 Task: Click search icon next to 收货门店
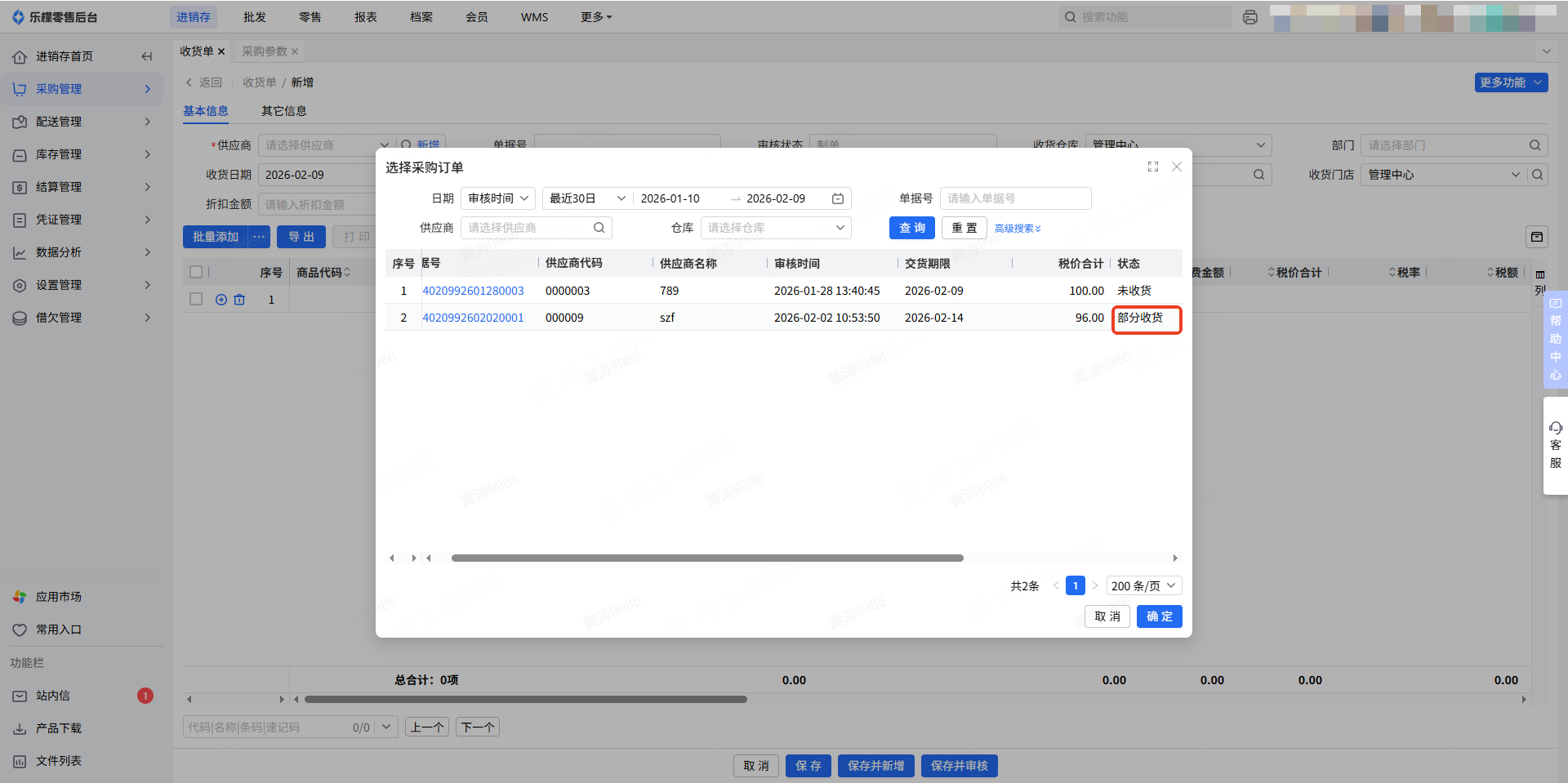point(1538,175)
